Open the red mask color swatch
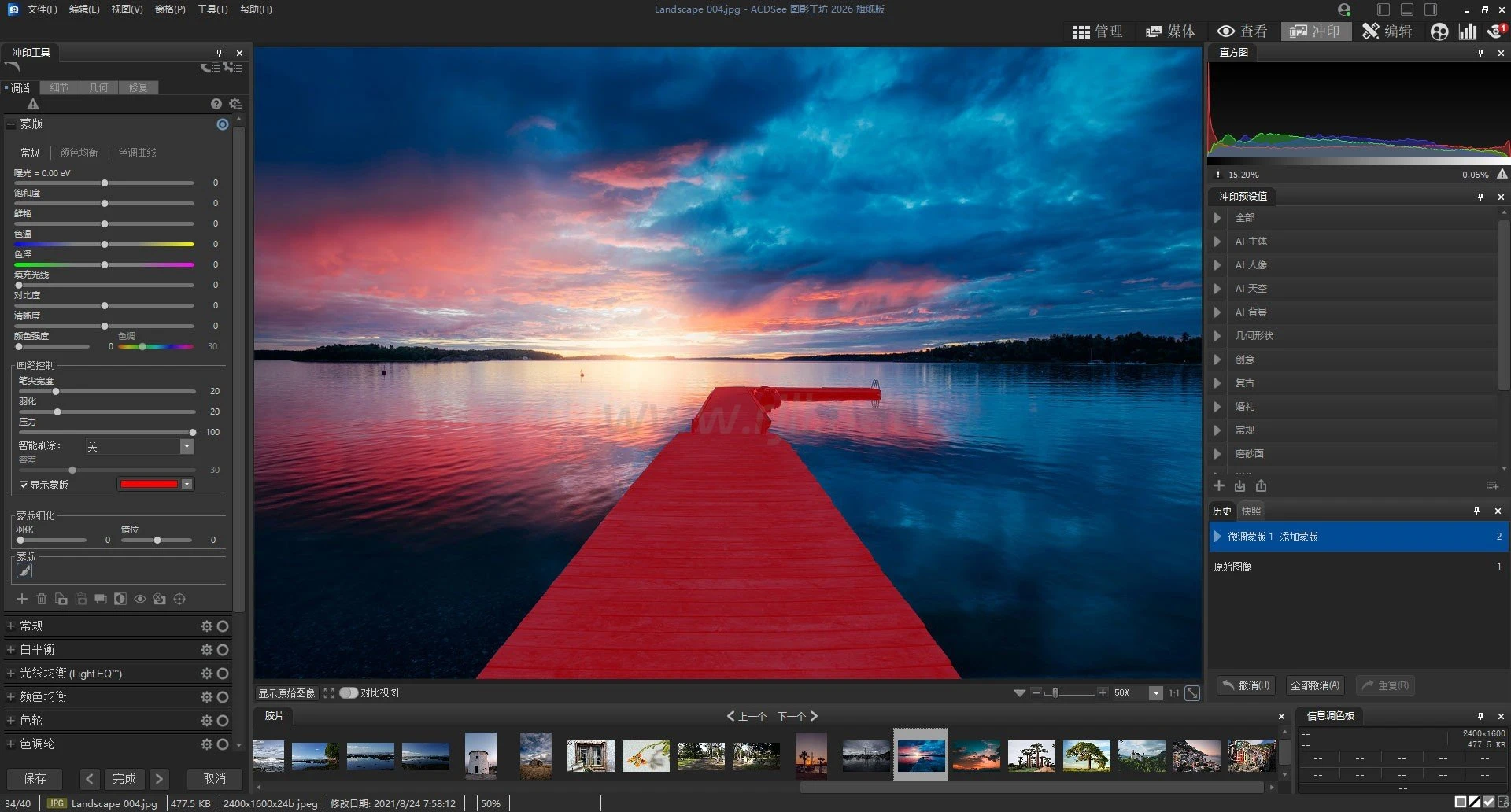The image size is (1511, 812). tap(149, 484)
